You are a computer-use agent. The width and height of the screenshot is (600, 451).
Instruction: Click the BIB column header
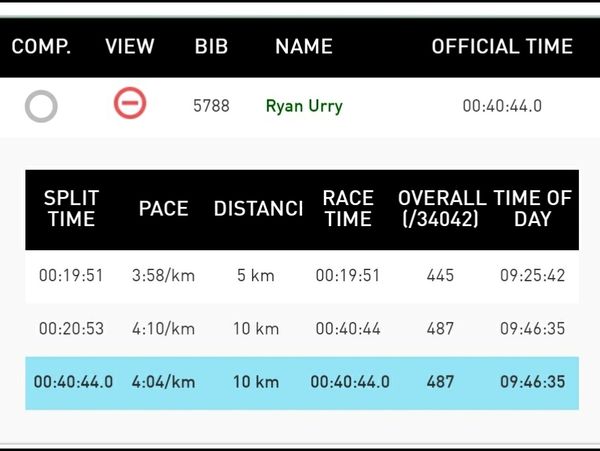click(x=211, y=47)
